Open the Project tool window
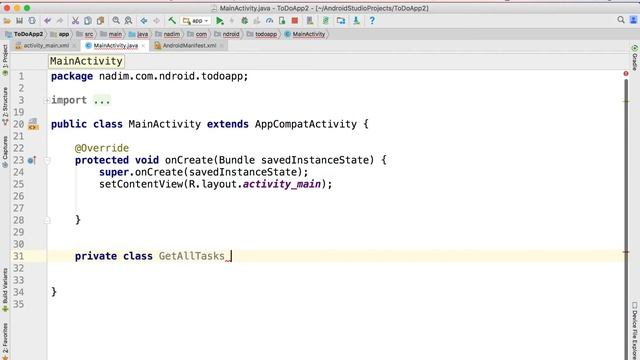Screen dimensions: 640x360 pyautogui.click(x=5, y=60)
